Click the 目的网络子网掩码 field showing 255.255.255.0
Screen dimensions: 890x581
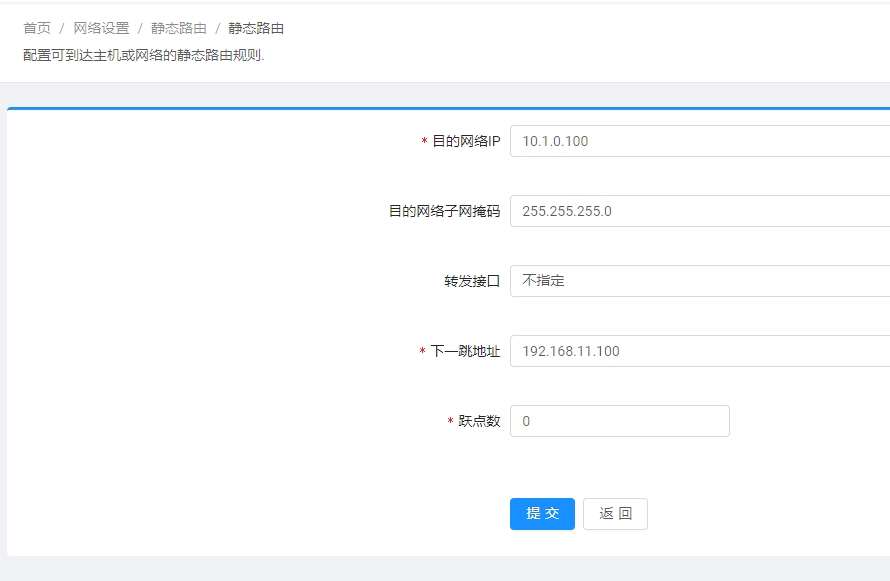click(700, 211)
